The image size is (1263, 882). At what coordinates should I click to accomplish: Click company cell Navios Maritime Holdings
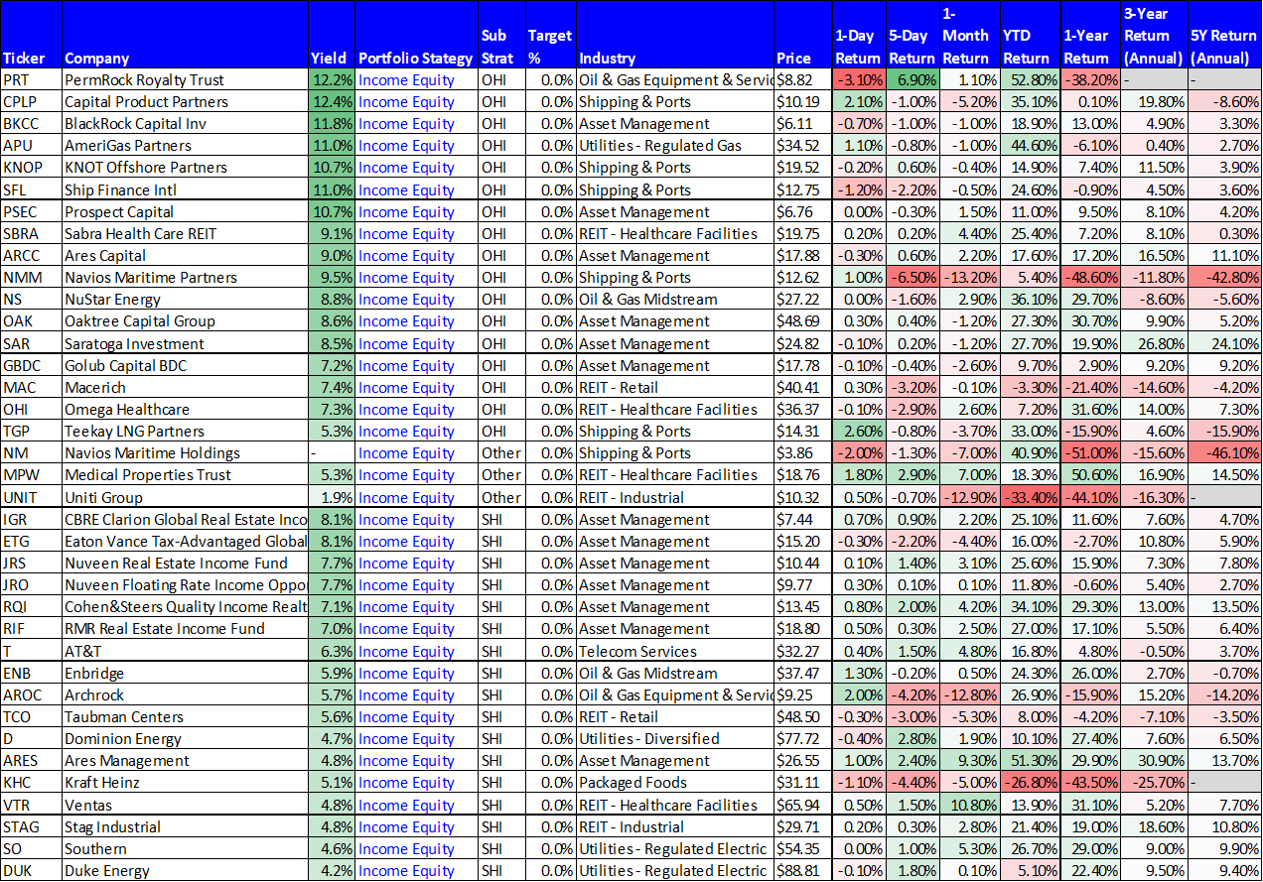click(x=185, y=454)
